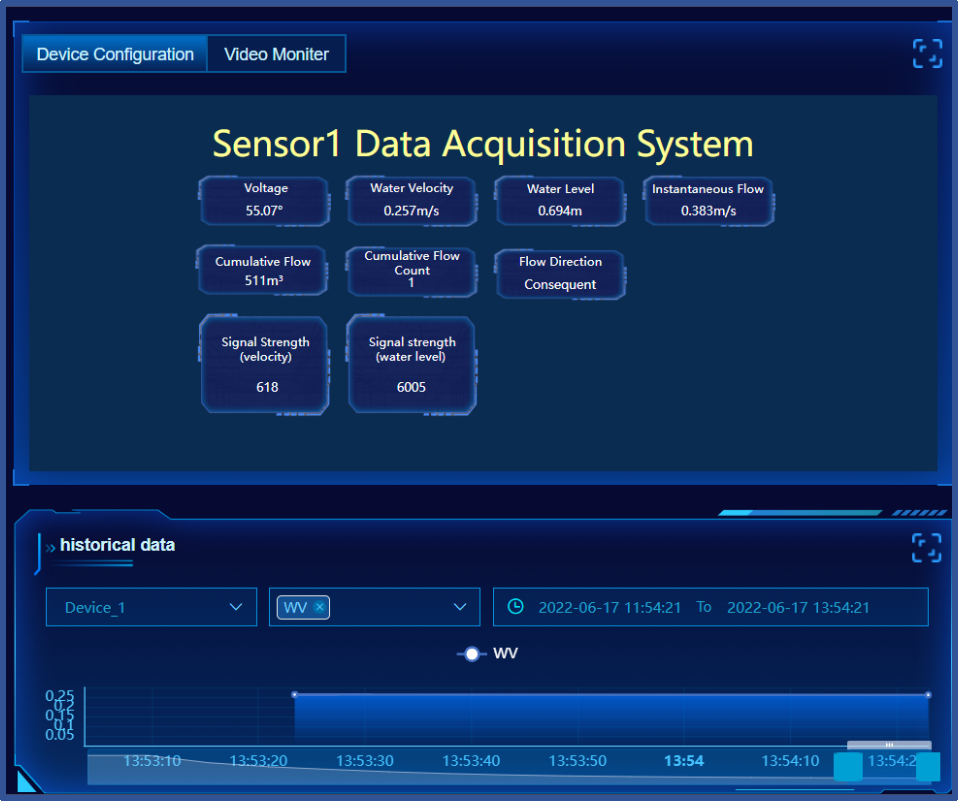Select the Device Configuration tab
Viewport: 959px width, 802px height.
(x=114, y=53)
